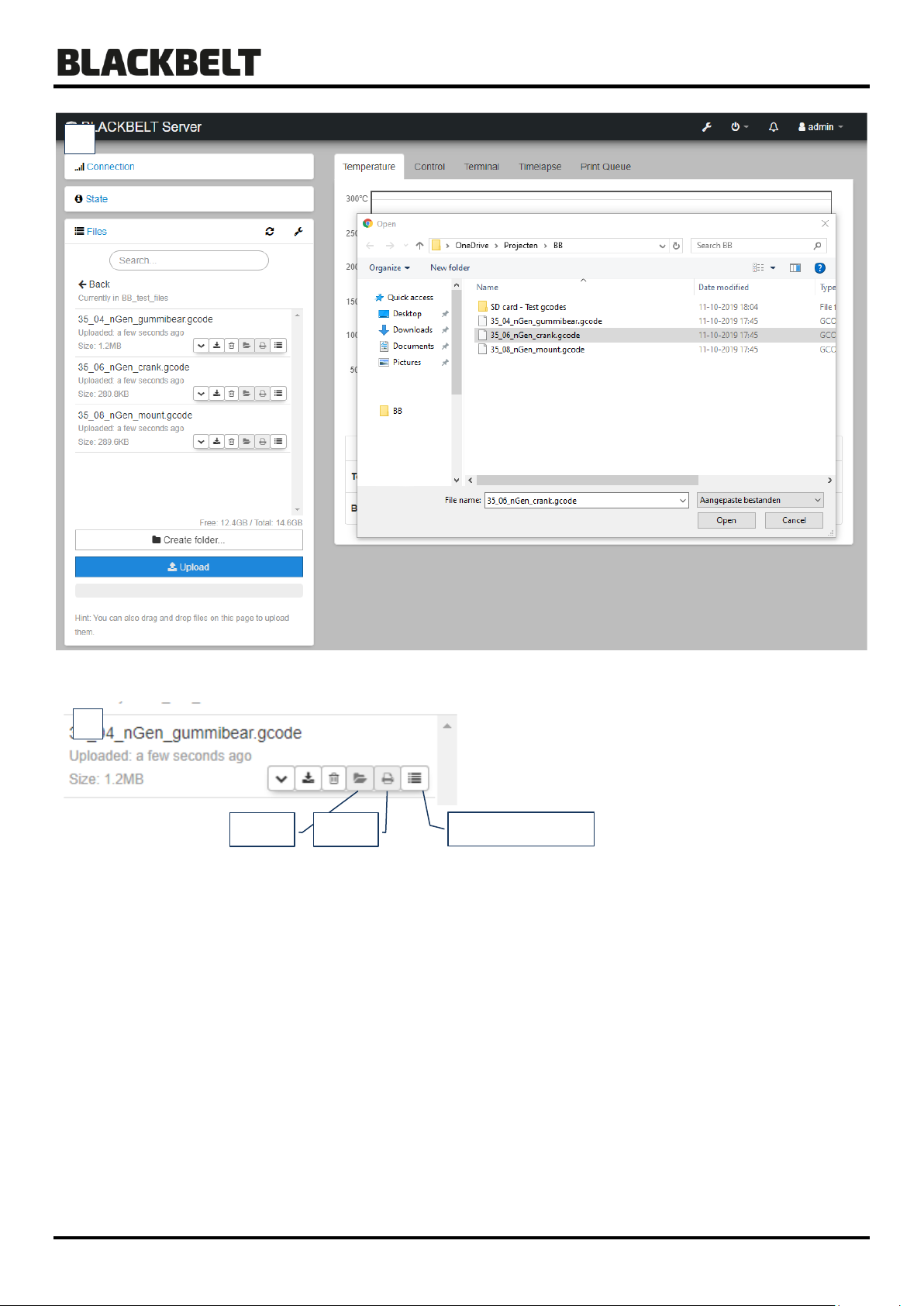924x1306 pixels.
Task: Select Desktop in the dialog sidebar
Action: (401, 314)
